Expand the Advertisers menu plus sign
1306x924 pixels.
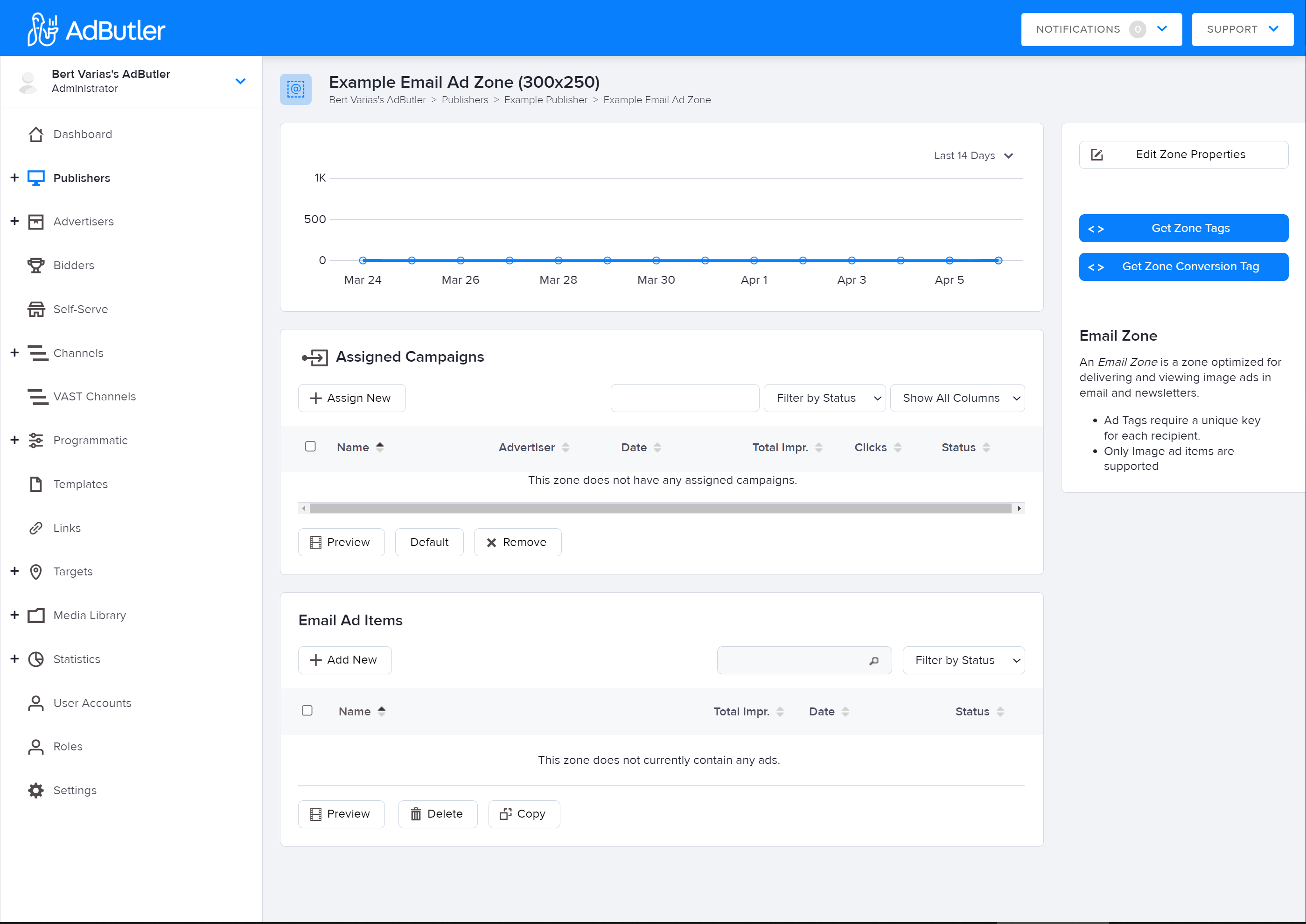tap(15, 221)
